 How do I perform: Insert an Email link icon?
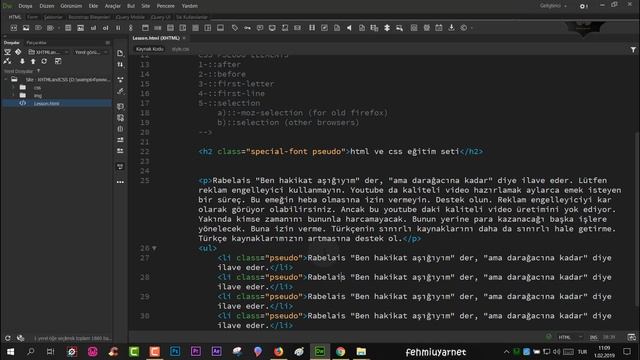pyautogui.click(x=297, y=28)
